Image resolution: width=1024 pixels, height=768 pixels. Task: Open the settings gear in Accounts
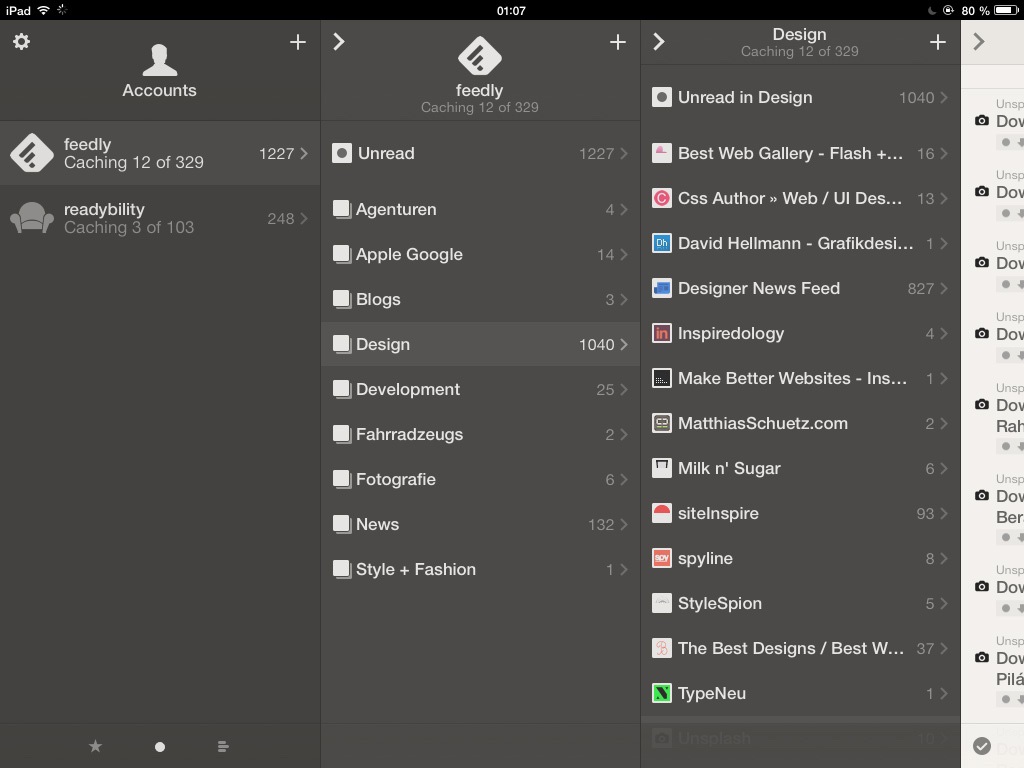pos(22,42)
